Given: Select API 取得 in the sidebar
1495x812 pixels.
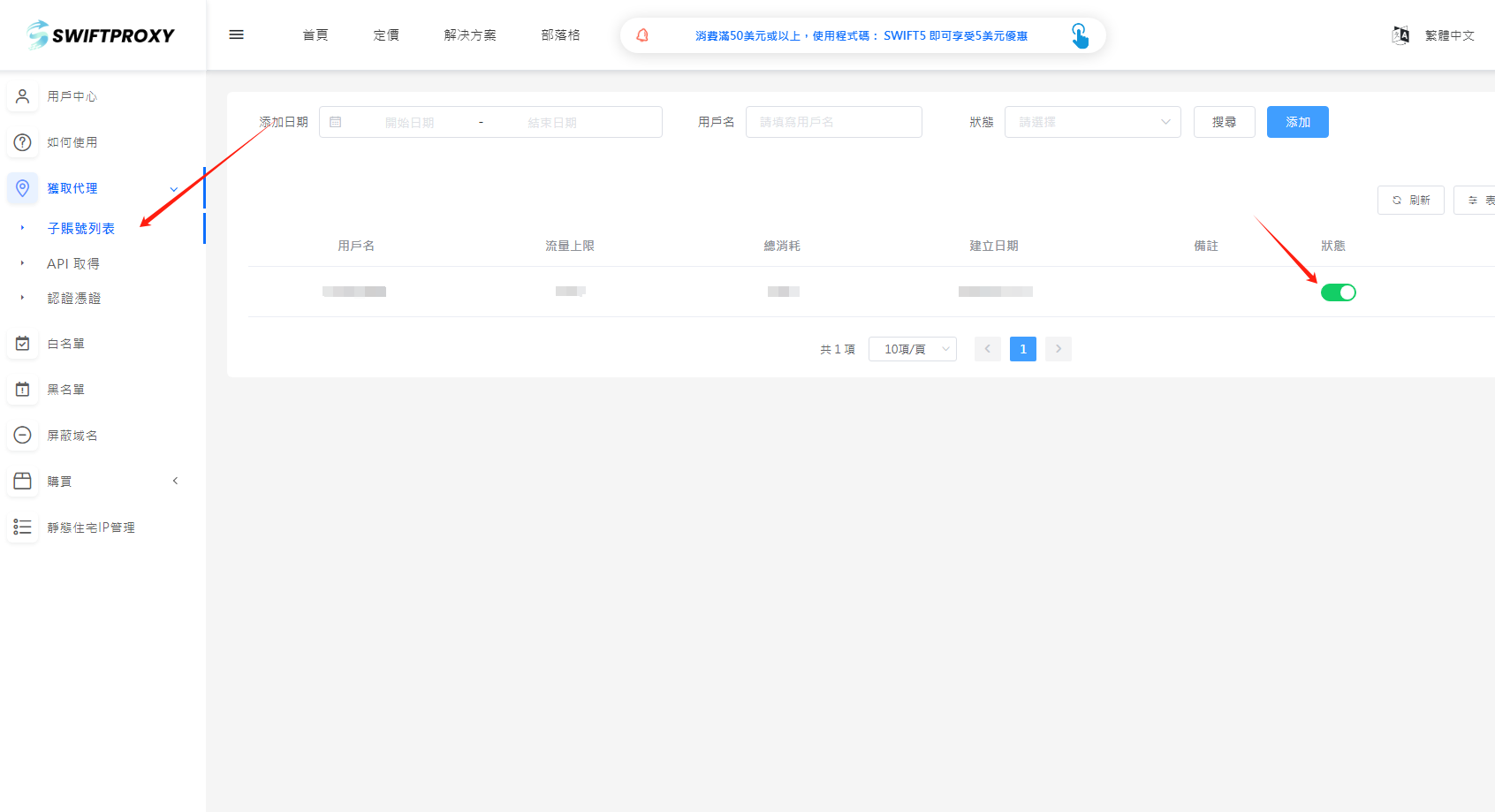Looking at the screenshot, I should [x=73, y=264].
